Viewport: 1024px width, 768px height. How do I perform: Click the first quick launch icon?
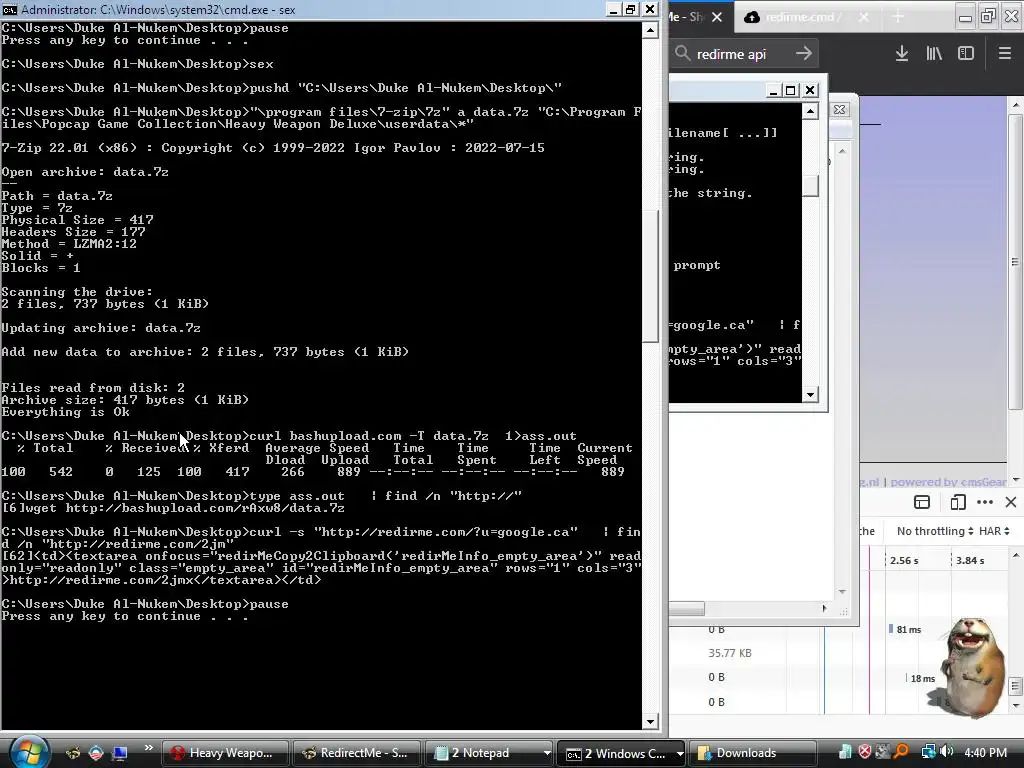point(72,753)
